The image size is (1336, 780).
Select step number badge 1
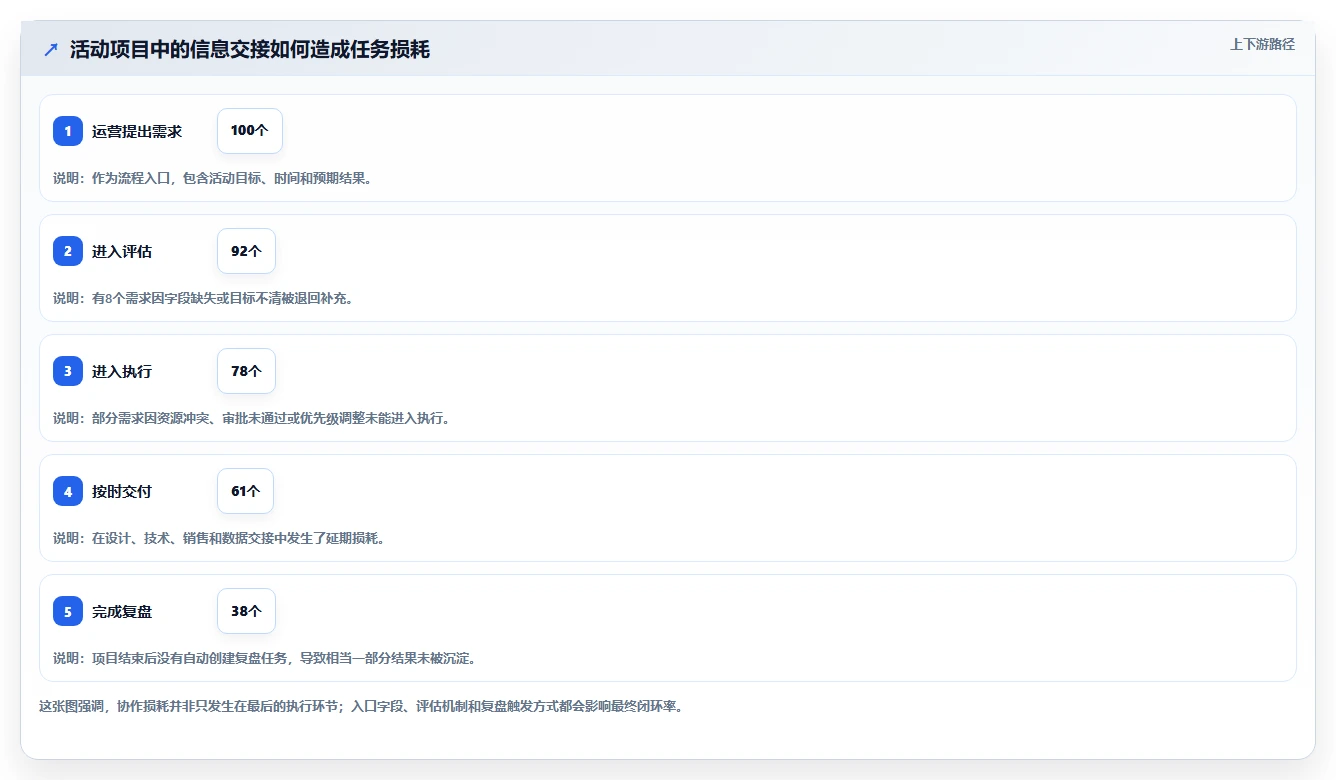coord(68,131)
